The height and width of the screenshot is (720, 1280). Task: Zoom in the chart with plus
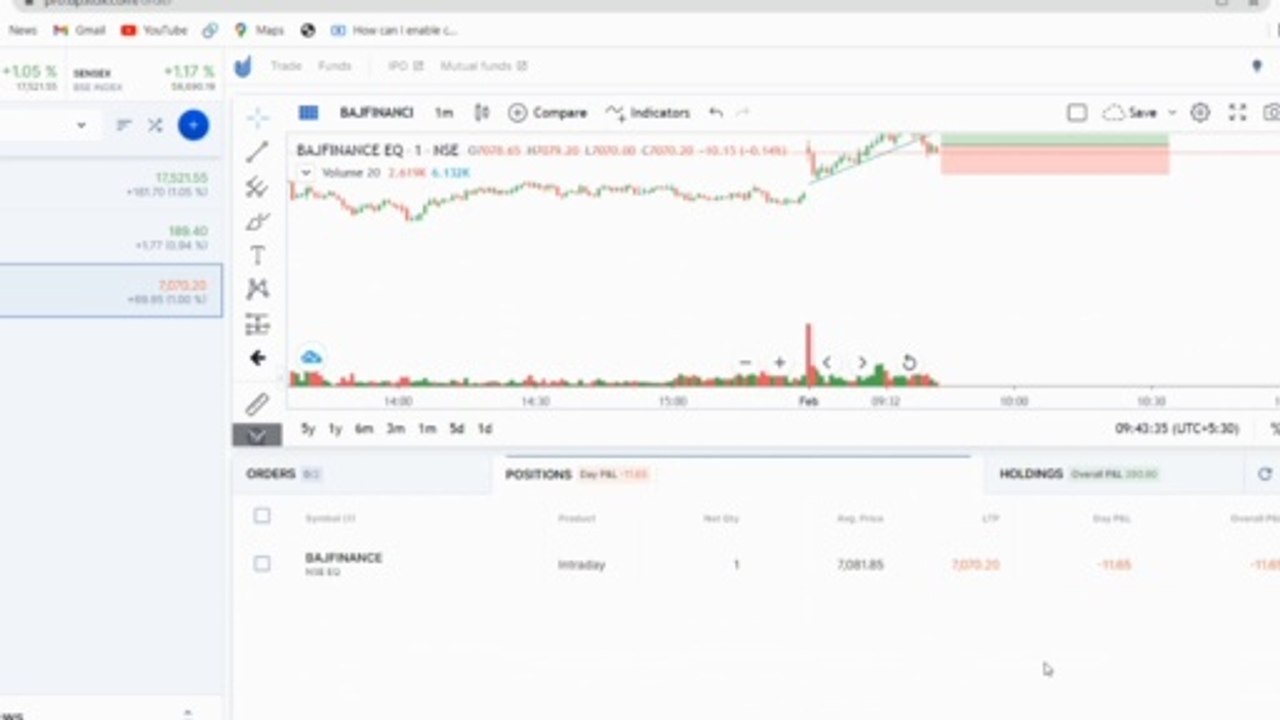[x=779, y=363]
